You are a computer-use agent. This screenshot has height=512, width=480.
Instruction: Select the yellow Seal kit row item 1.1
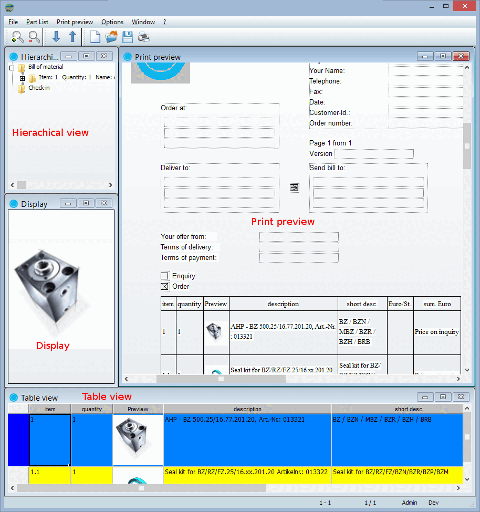click(x=246, y=475)
